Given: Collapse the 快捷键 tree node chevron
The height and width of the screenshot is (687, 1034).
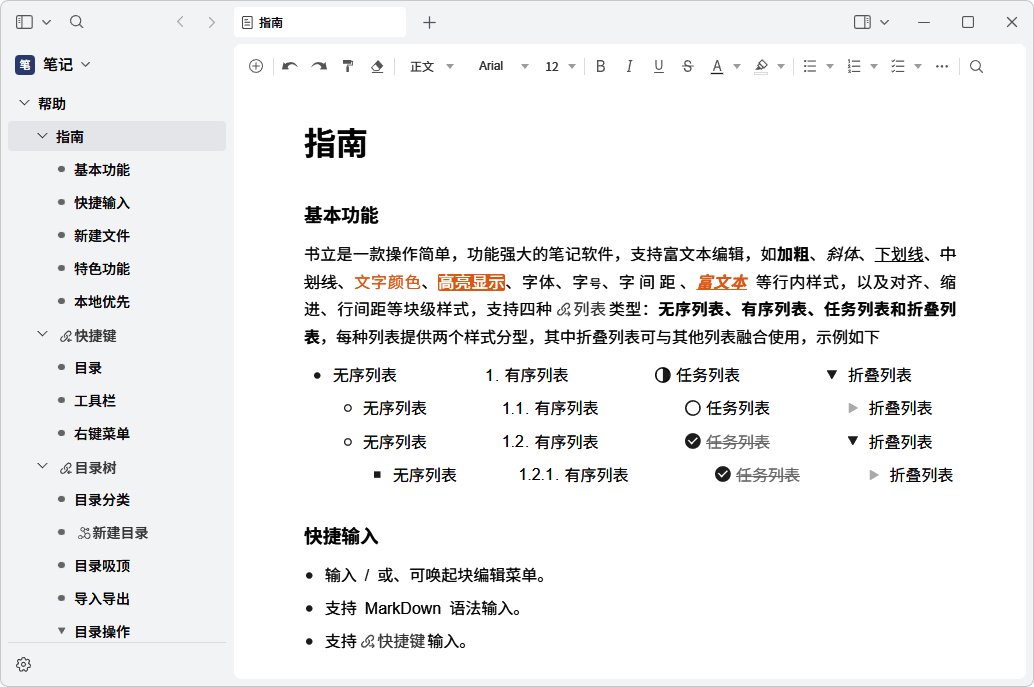Looking at the screenshot, I should click(x=43, y=334).
